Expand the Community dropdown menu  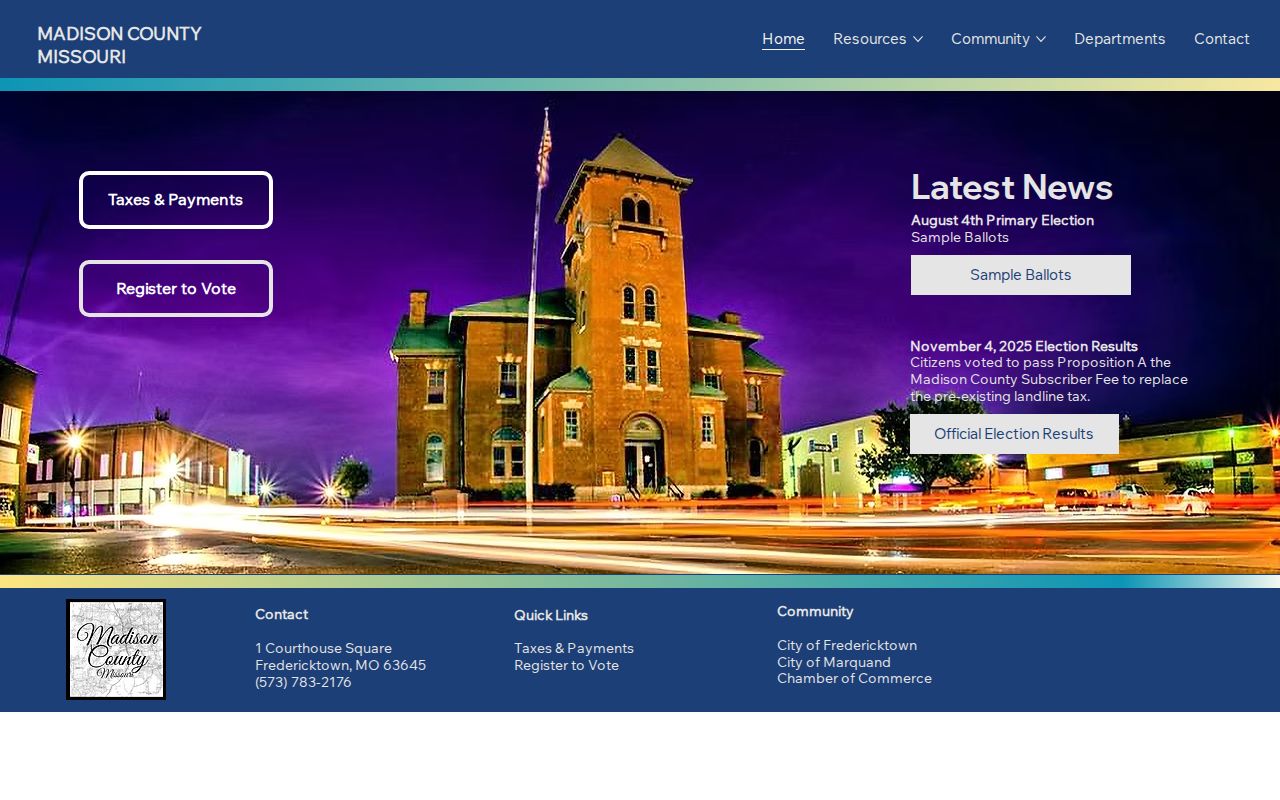point(998,39)
